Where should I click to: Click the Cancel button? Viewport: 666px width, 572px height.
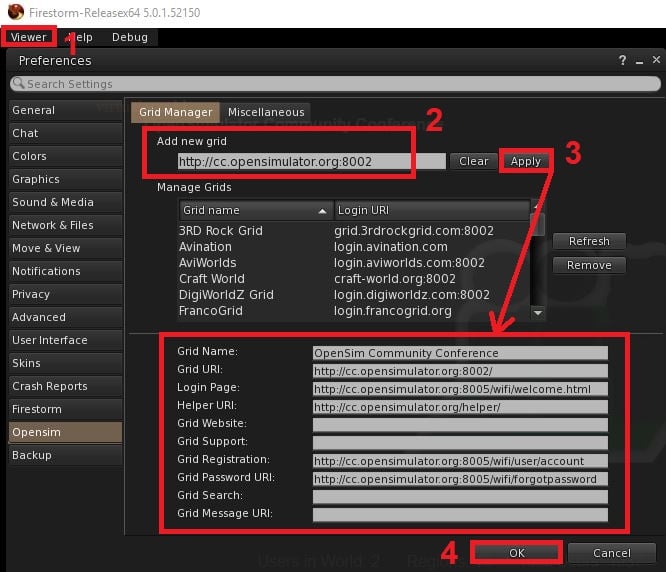[612, 553]
